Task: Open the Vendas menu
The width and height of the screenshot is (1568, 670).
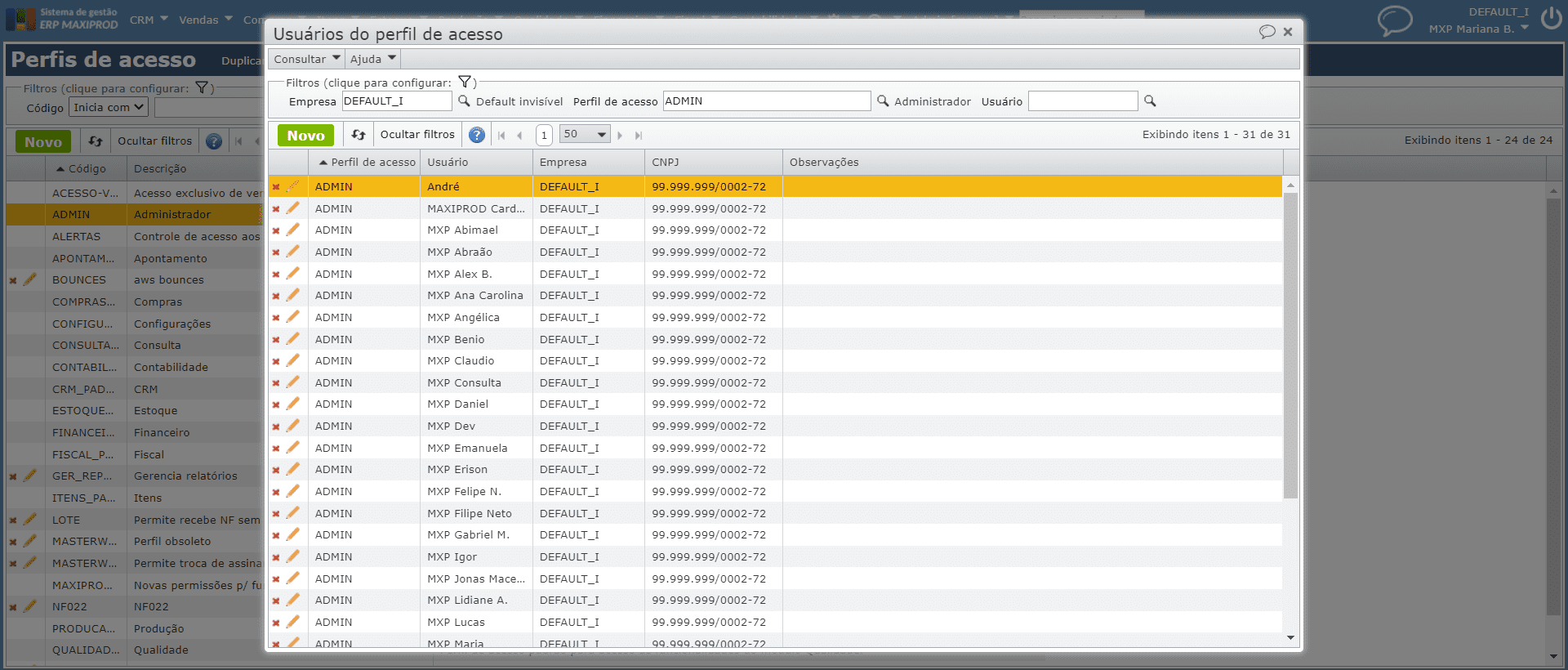Action: click(206, 20)
